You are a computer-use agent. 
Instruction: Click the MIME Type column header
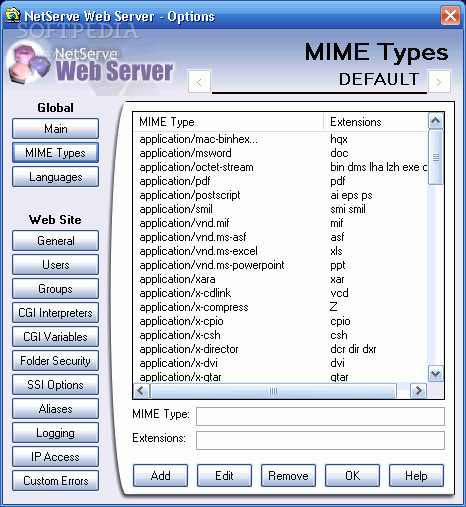228,122
